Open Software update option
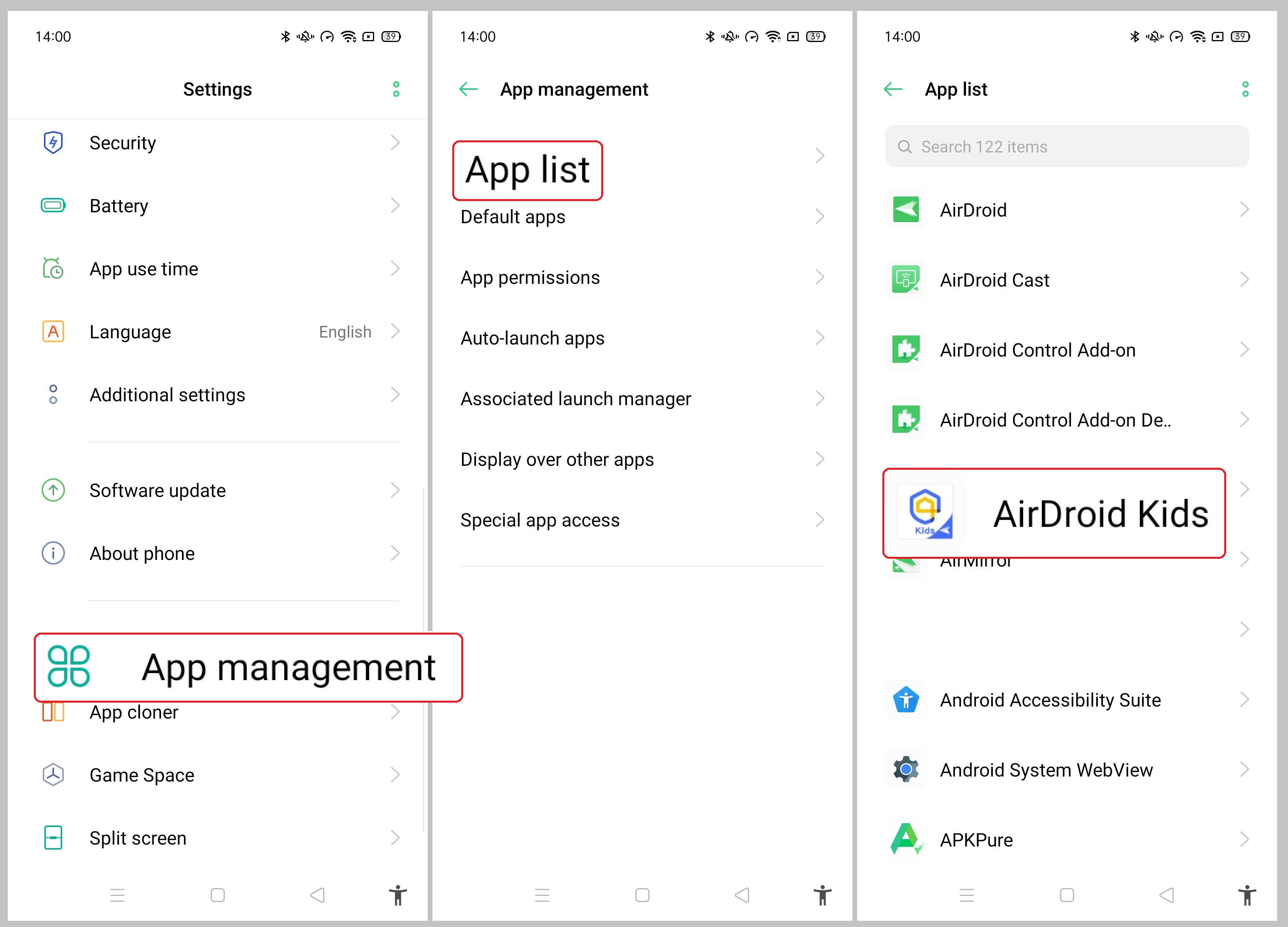This screenshot has height=927, width=1288. pos(158,490)
